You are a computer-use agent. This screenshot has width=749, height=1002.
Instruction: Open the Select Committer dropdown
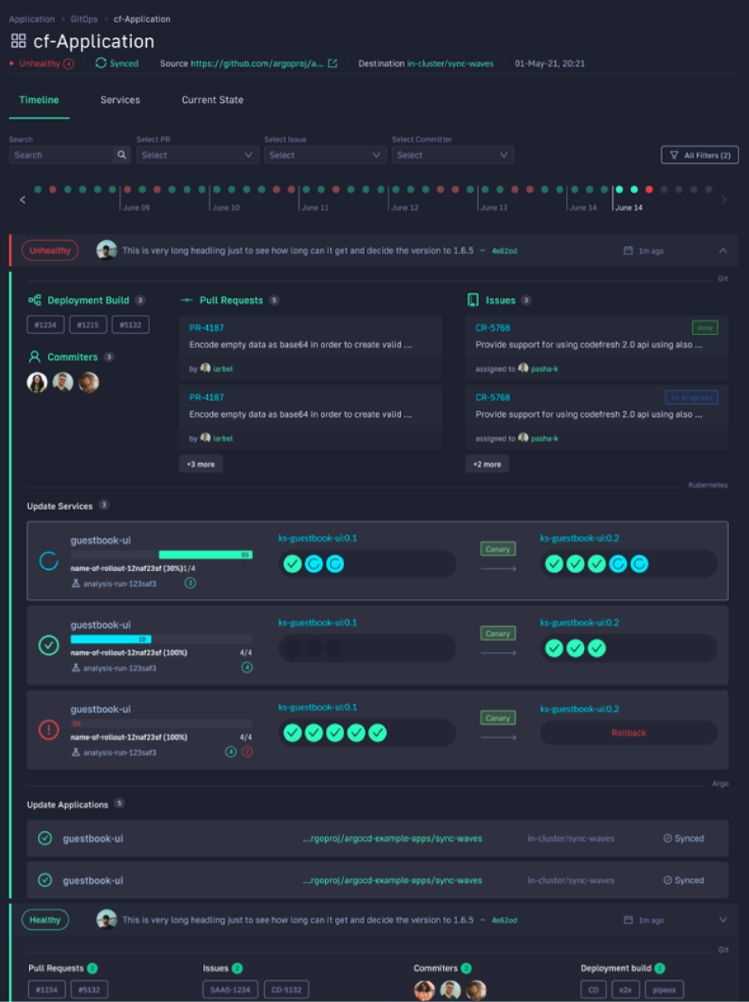click(452, 155)
